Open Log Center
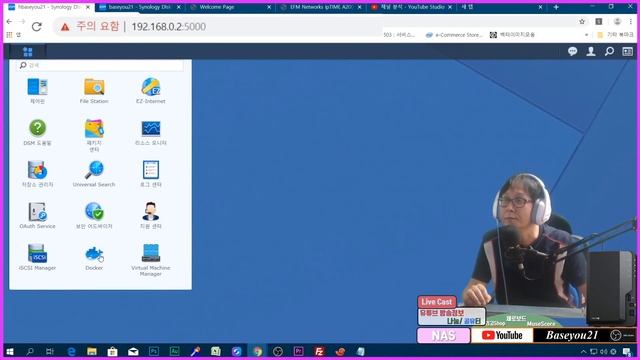The image size is (640, 360). 151,174
